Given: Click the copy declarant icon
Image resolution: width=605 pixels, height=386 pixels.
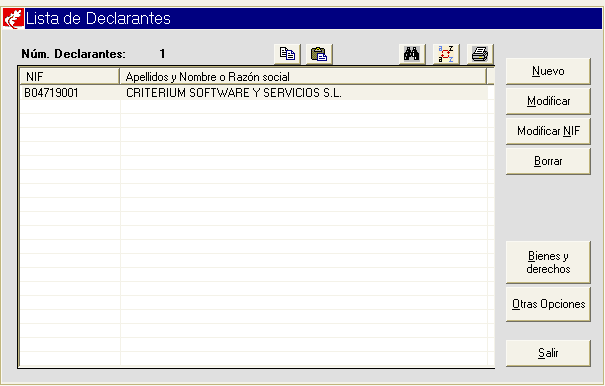Looking at the screenshot, I should 287,54.
